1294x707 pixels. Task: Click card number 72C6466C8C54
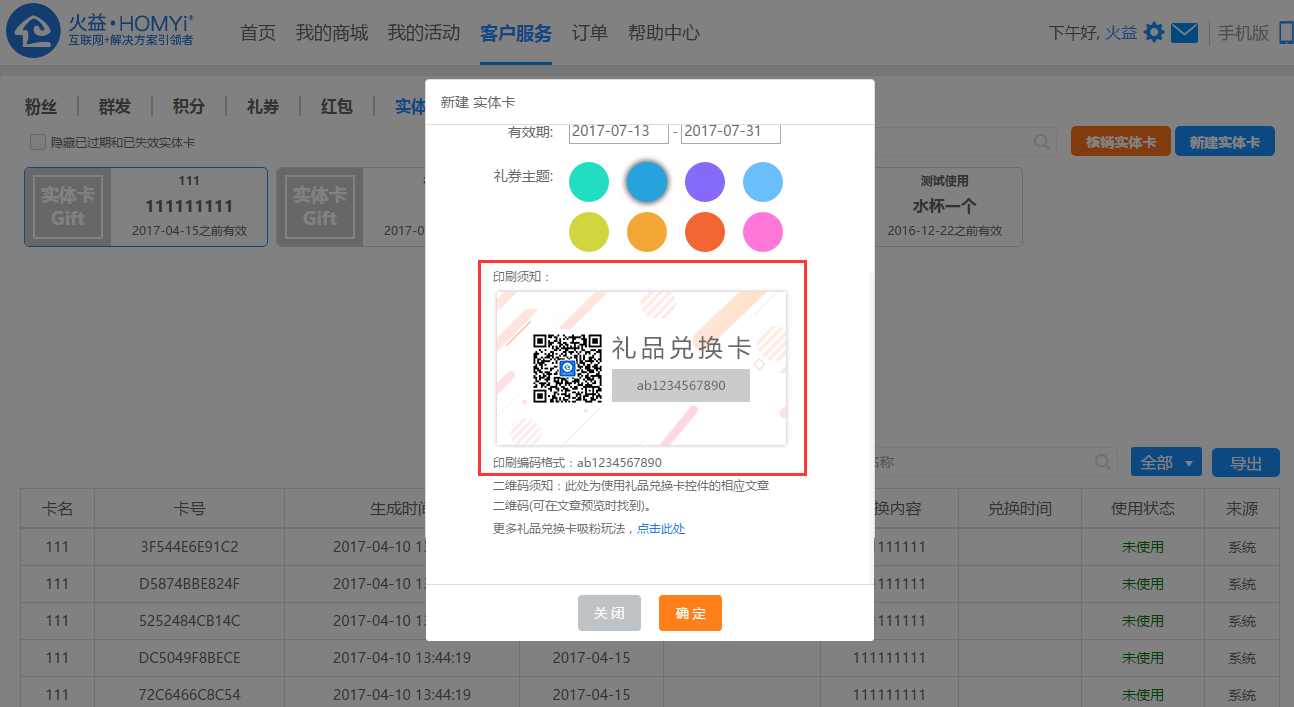tap(190, 694)
